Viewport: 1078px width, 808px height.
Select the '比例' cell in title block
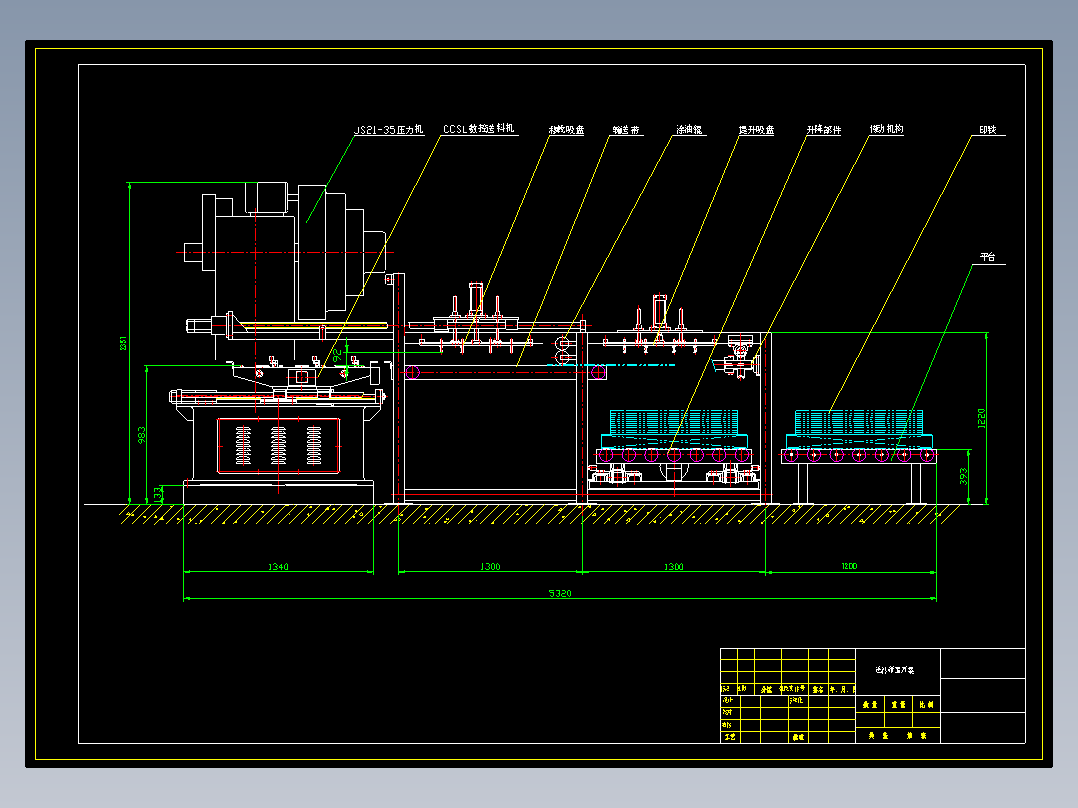tap(926, 705)
